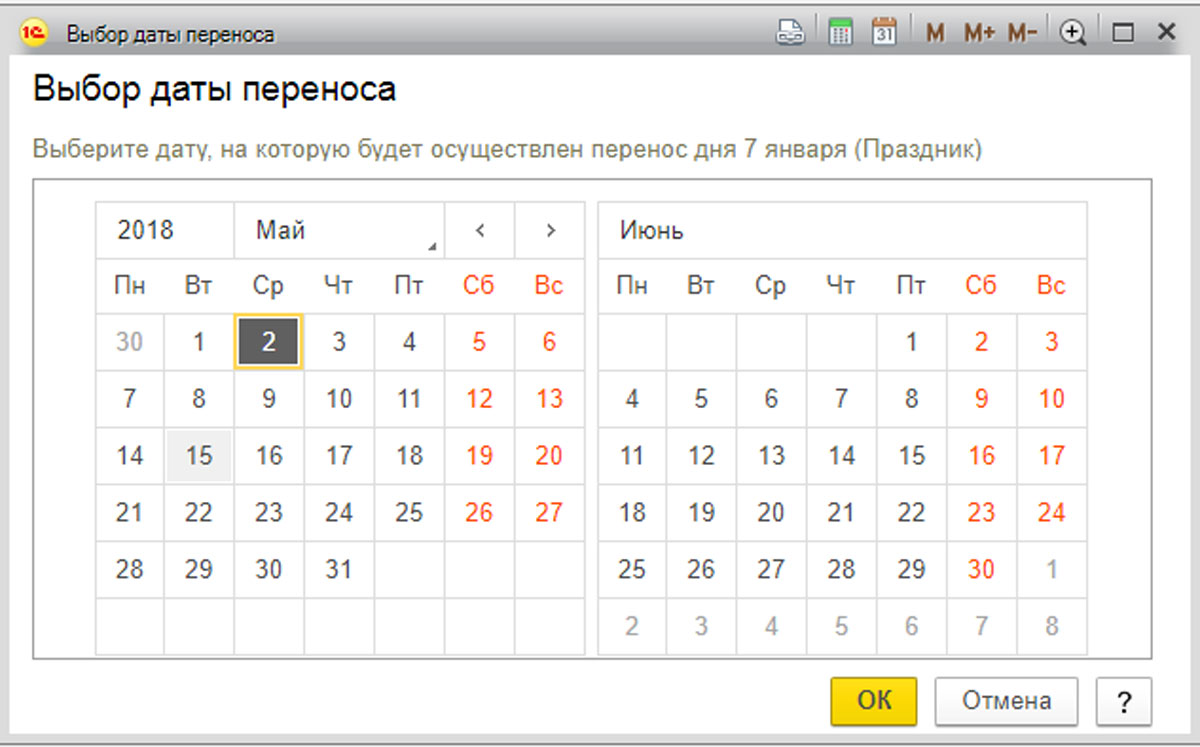Image resolution: width=1200 pixels, height=747 pixels.
Task: Select June 11 in the calendar
Action: [x=631, y=456]
